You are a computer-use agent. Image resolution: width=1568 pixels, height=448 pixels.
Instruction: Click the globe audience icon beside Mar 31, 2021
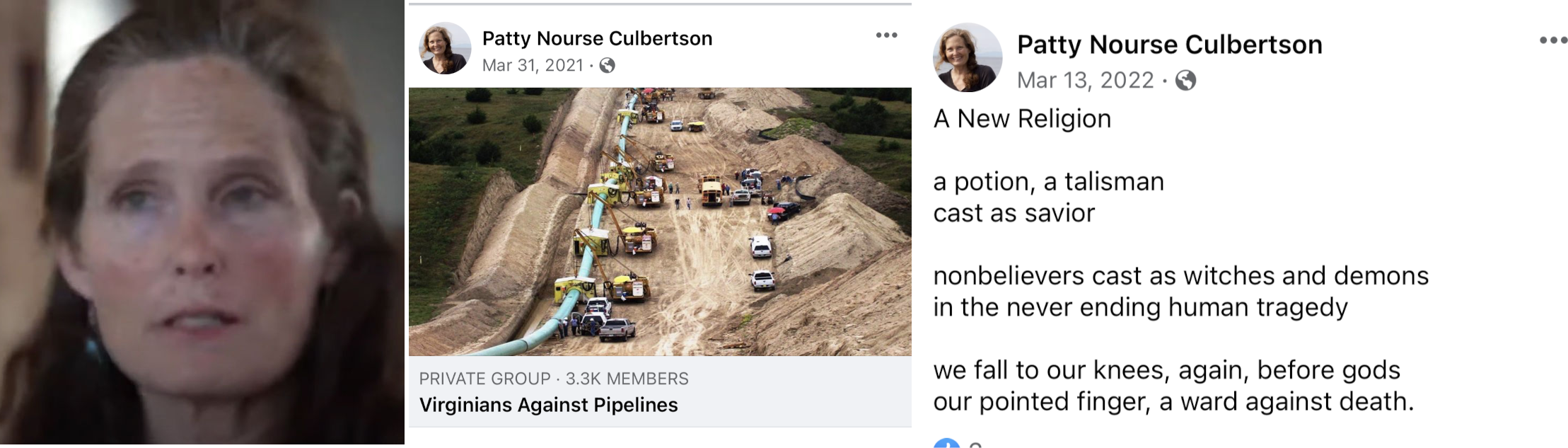(x=607, y=66)
